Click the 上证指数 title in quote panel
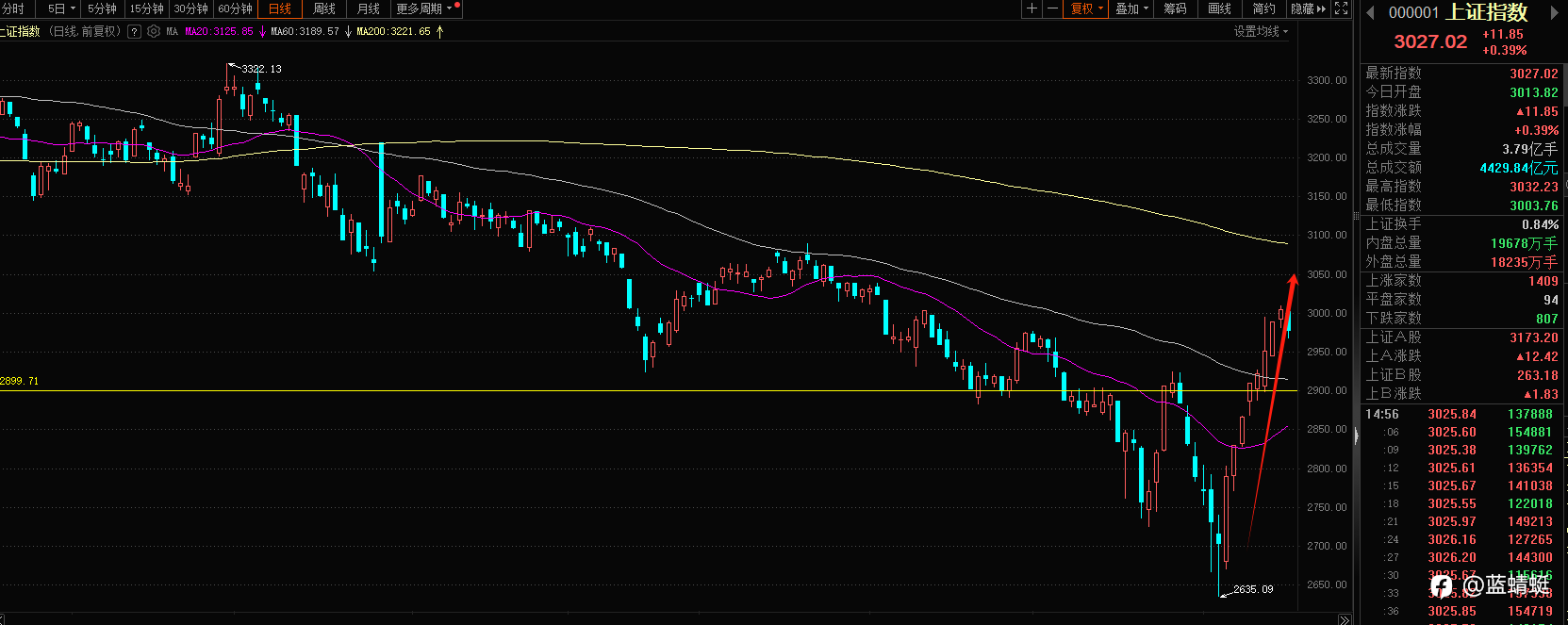This screenshot has height=625, width=1568. click(x=1487, y=12)
